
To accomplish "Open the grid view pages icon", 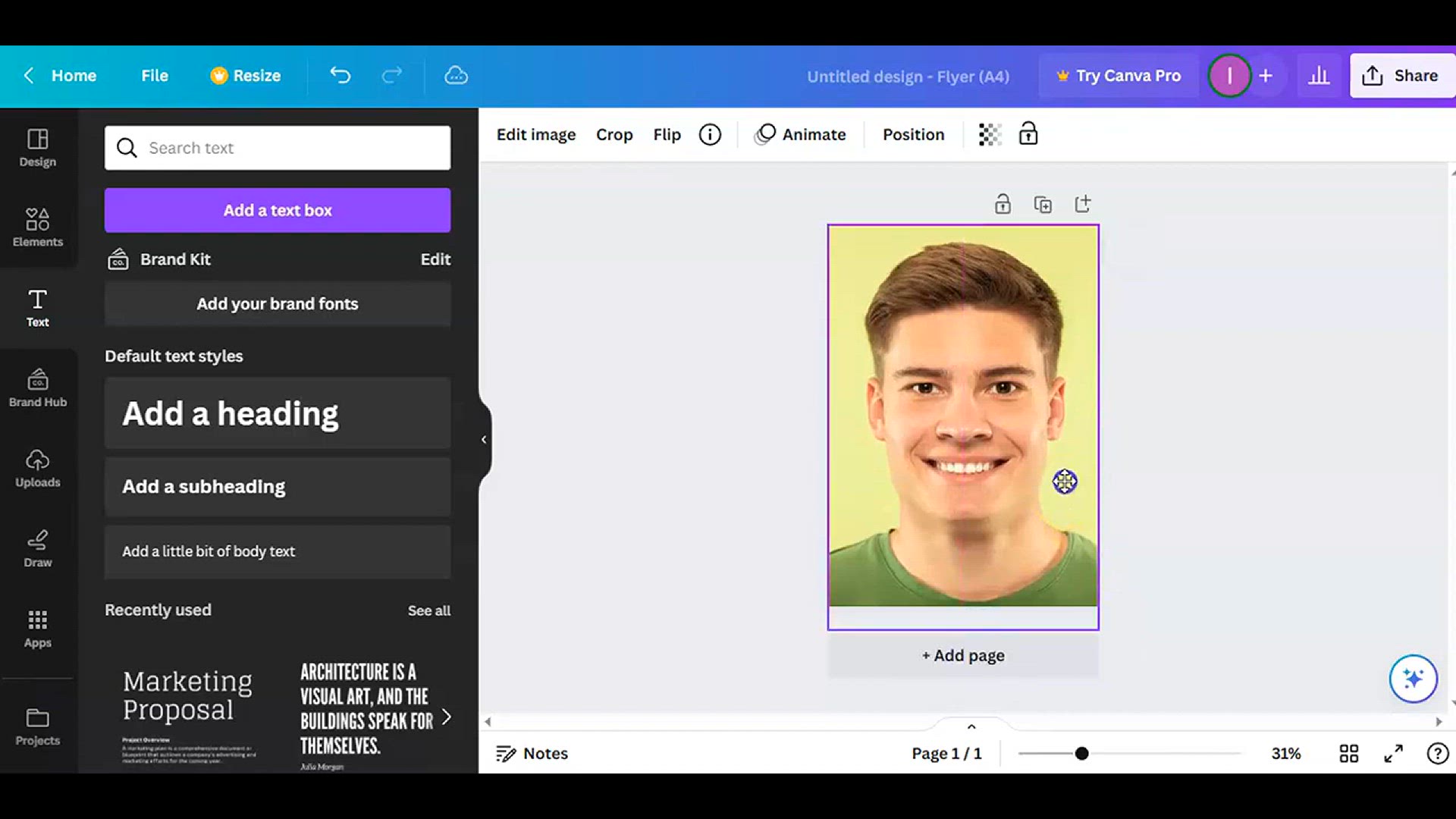I will [1348, 754].
